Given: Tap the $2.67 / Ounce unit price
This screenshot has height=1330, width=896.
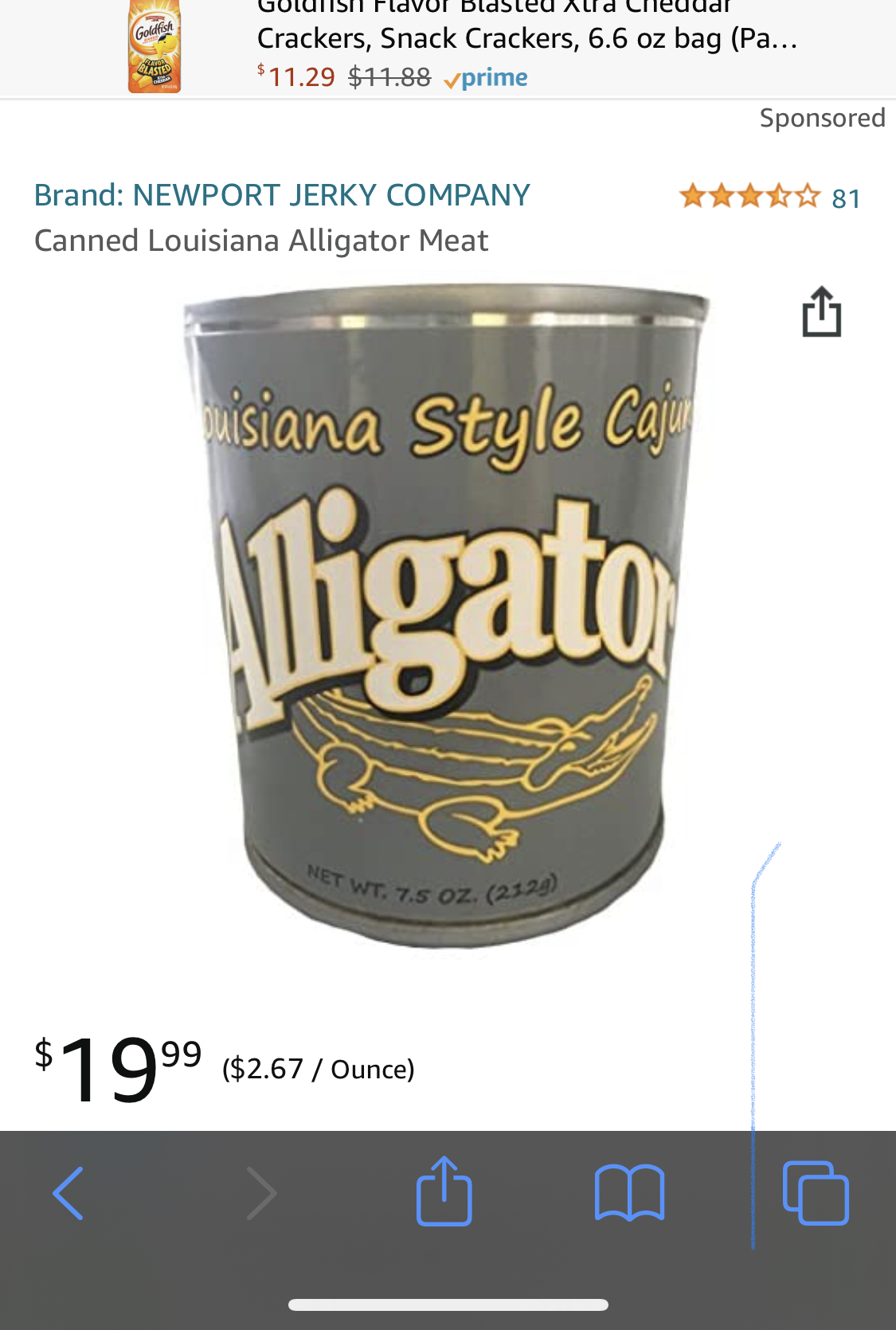Looking at the screenshot, I should click(x=319, y=1069).
